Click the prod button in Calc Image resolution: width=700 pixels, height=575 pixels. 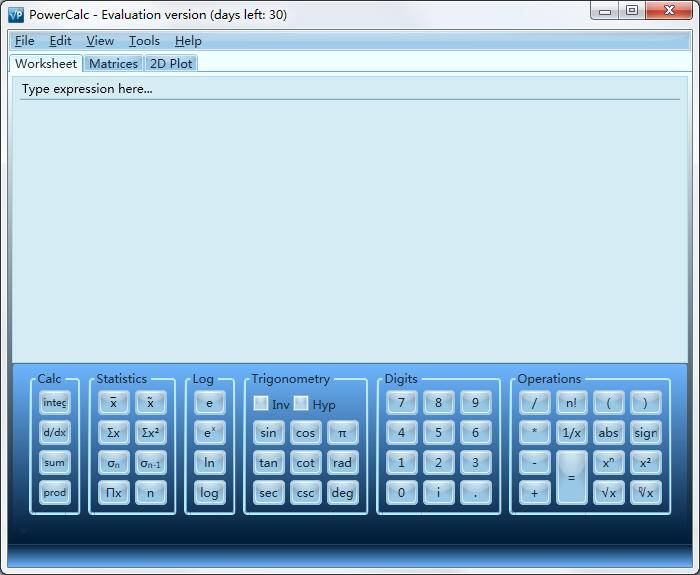click(54, 492)
